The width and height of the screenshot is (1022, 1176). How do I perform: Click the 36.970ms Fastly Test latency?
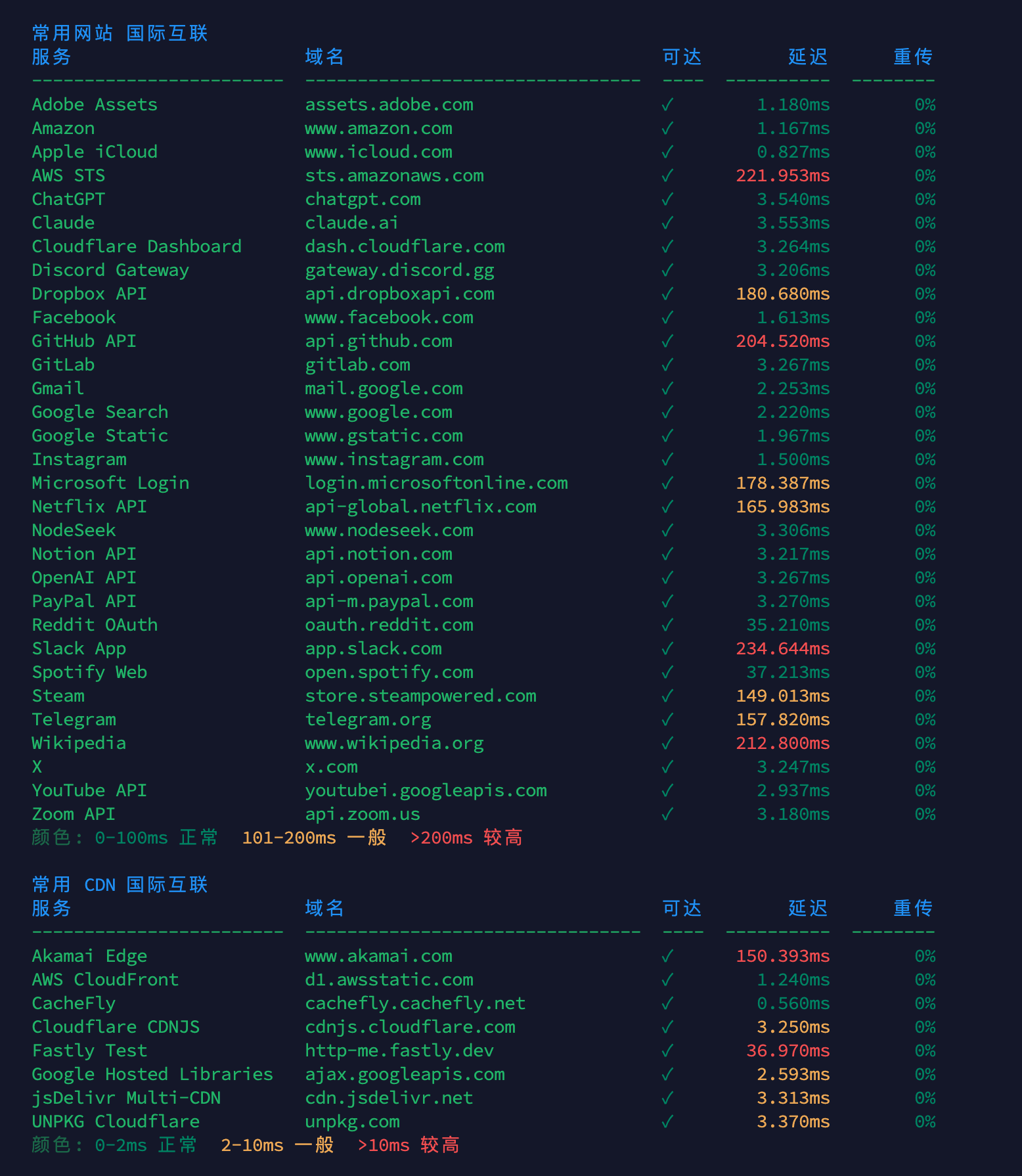(x=788, y=1051)
